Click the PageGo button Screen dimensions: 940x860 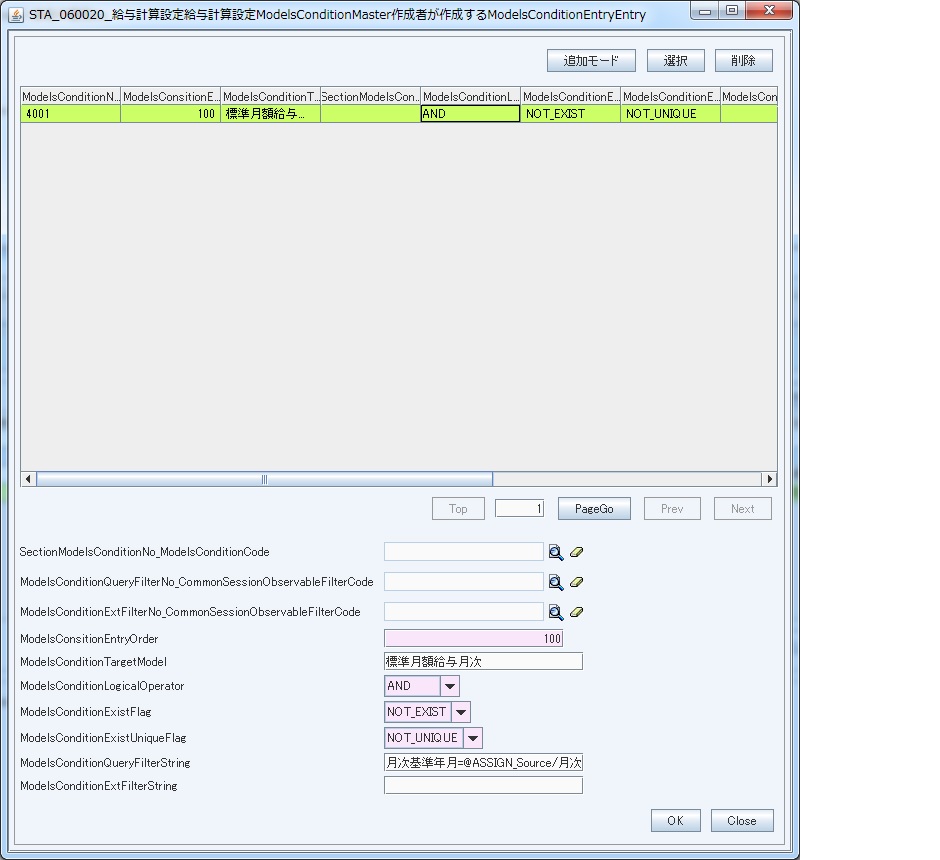[594, 509]
